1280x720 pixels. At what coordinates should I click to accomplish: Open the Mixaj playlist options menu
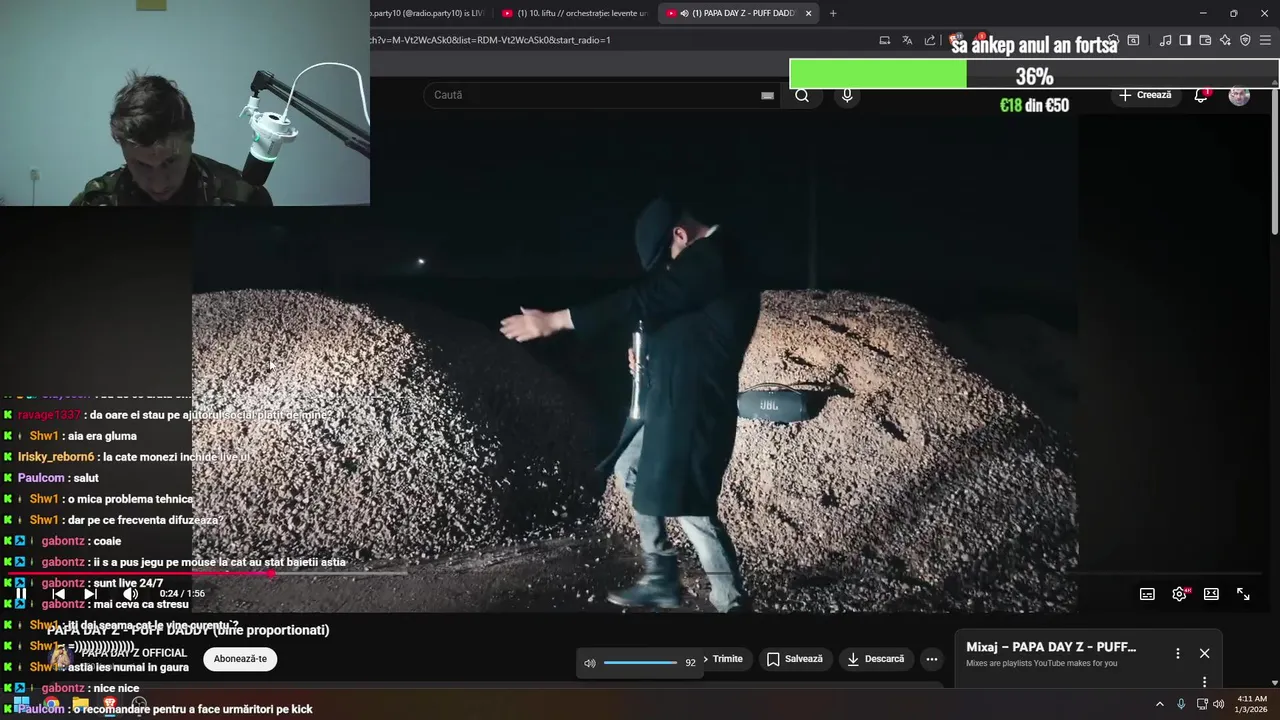[x=1177, y=653]
